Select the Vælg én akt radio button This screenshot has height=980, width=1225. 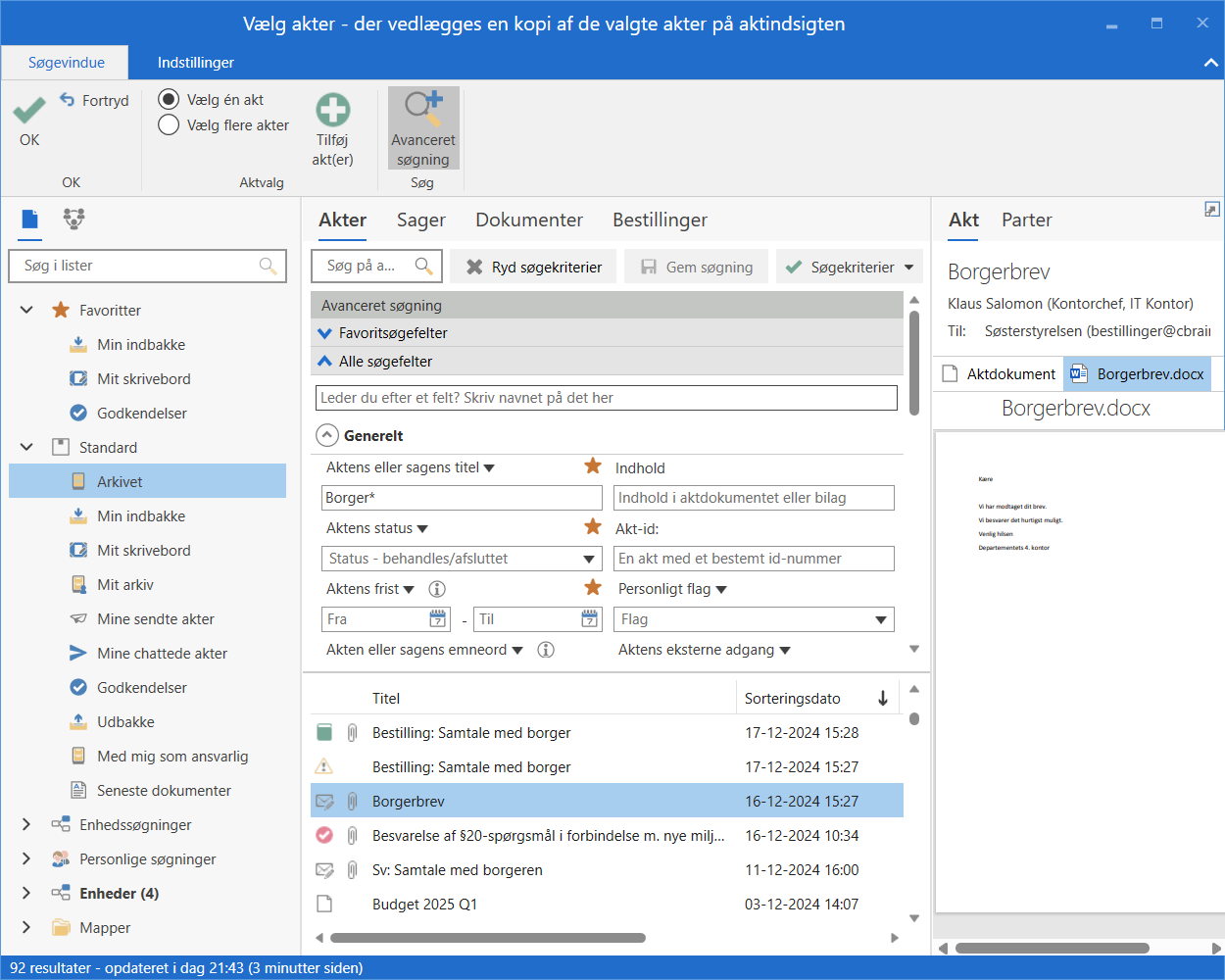(x=169, y=99)
